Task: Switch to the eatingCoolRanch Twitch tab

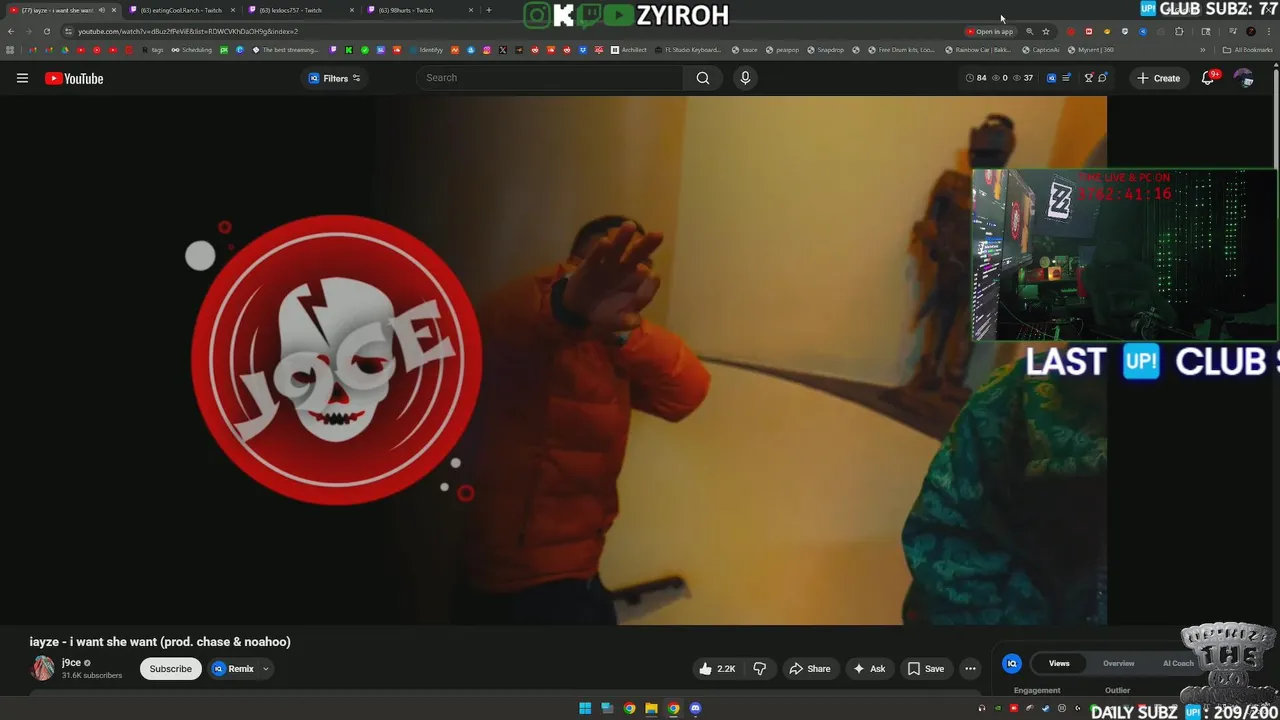Action: coord(181,10)
